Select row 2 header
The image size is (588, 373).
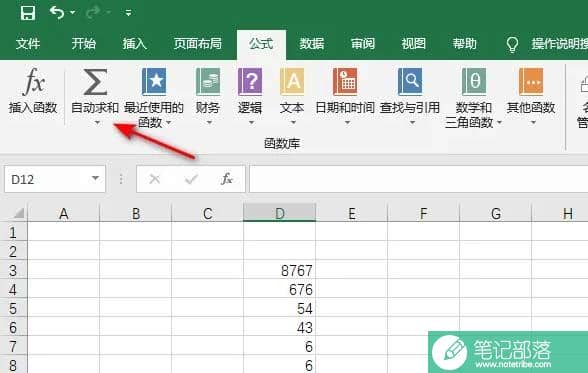tap(14, 251)
